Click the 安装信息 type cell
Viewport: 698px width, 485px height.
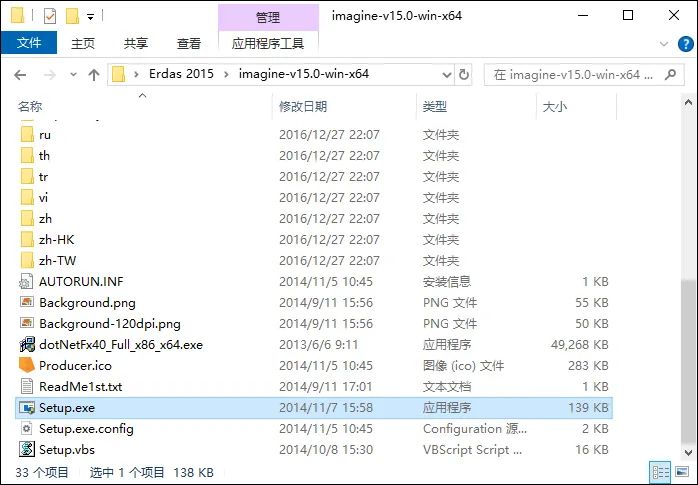pyautogui.click(x=446, y=282)
